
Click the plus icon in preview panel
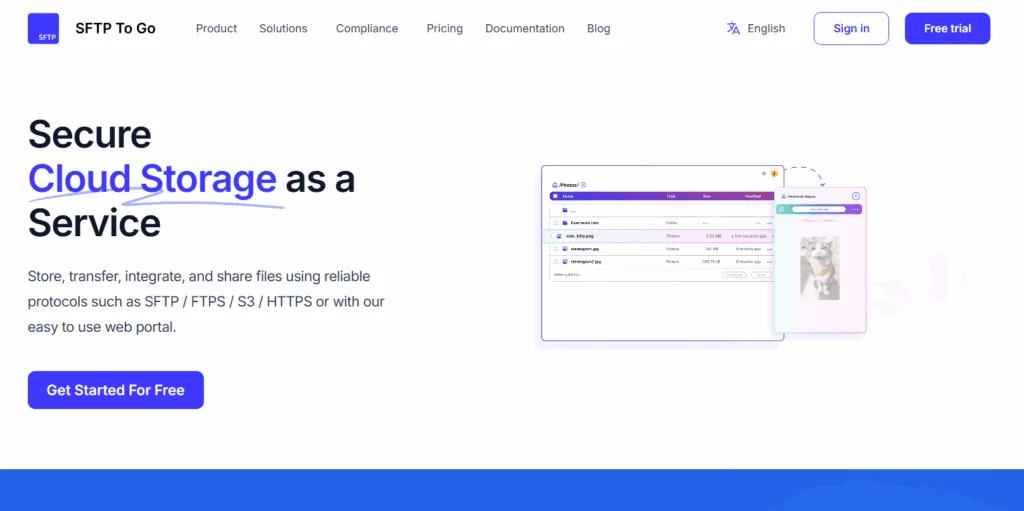click(x=856, y=196)
